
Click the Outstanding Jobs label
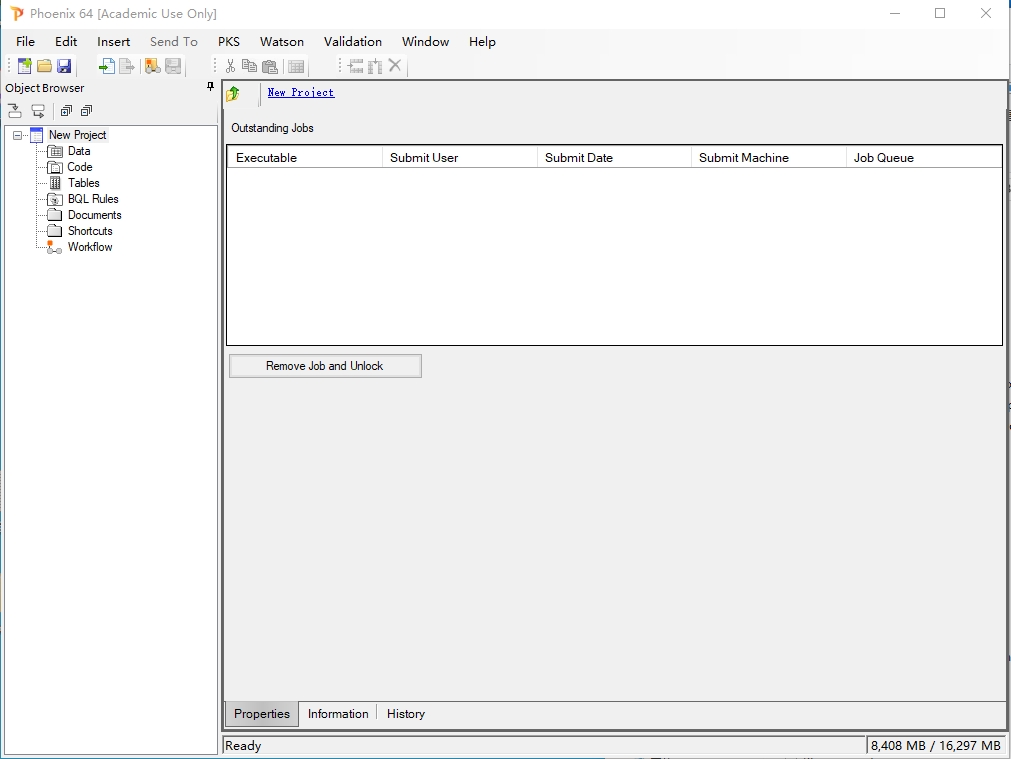[272, 128]
